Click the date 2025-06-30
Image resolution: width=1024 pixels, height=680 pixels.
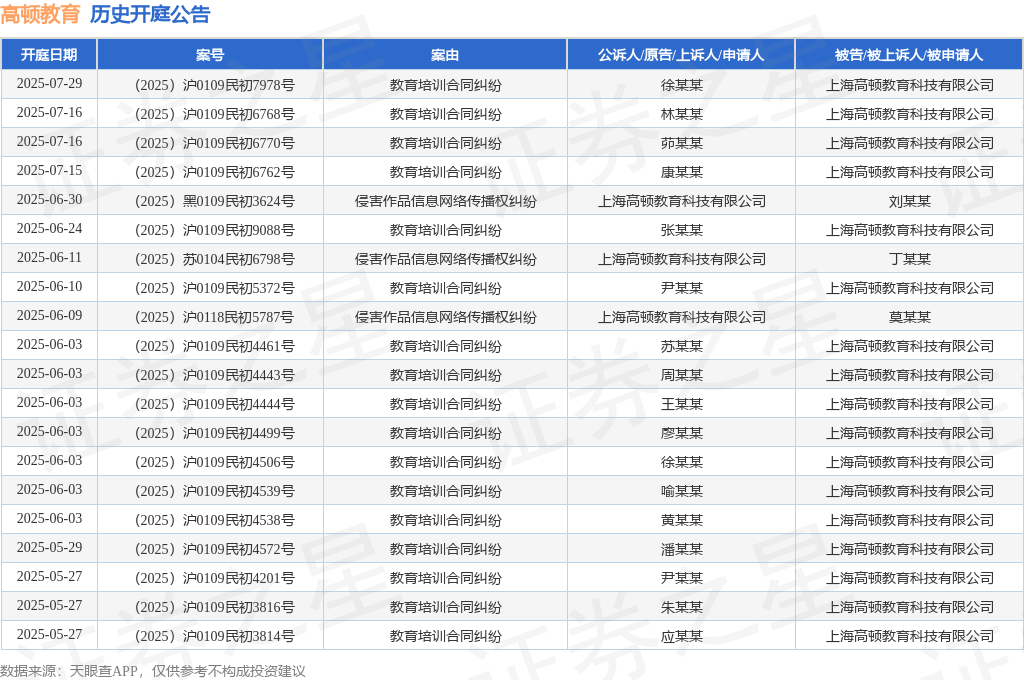point(50,199)
